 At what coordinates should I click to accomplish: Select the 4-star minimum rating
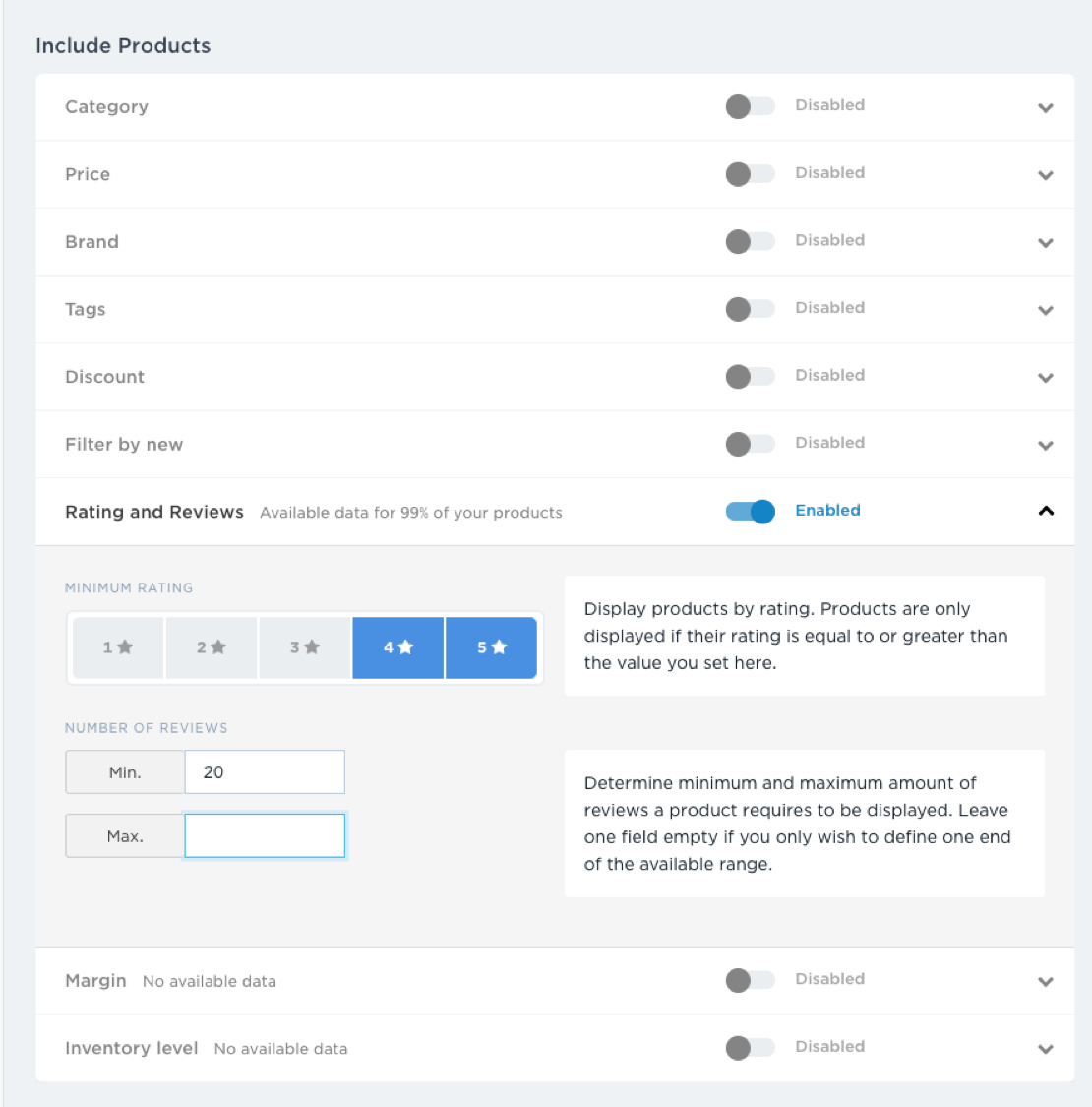397,647
